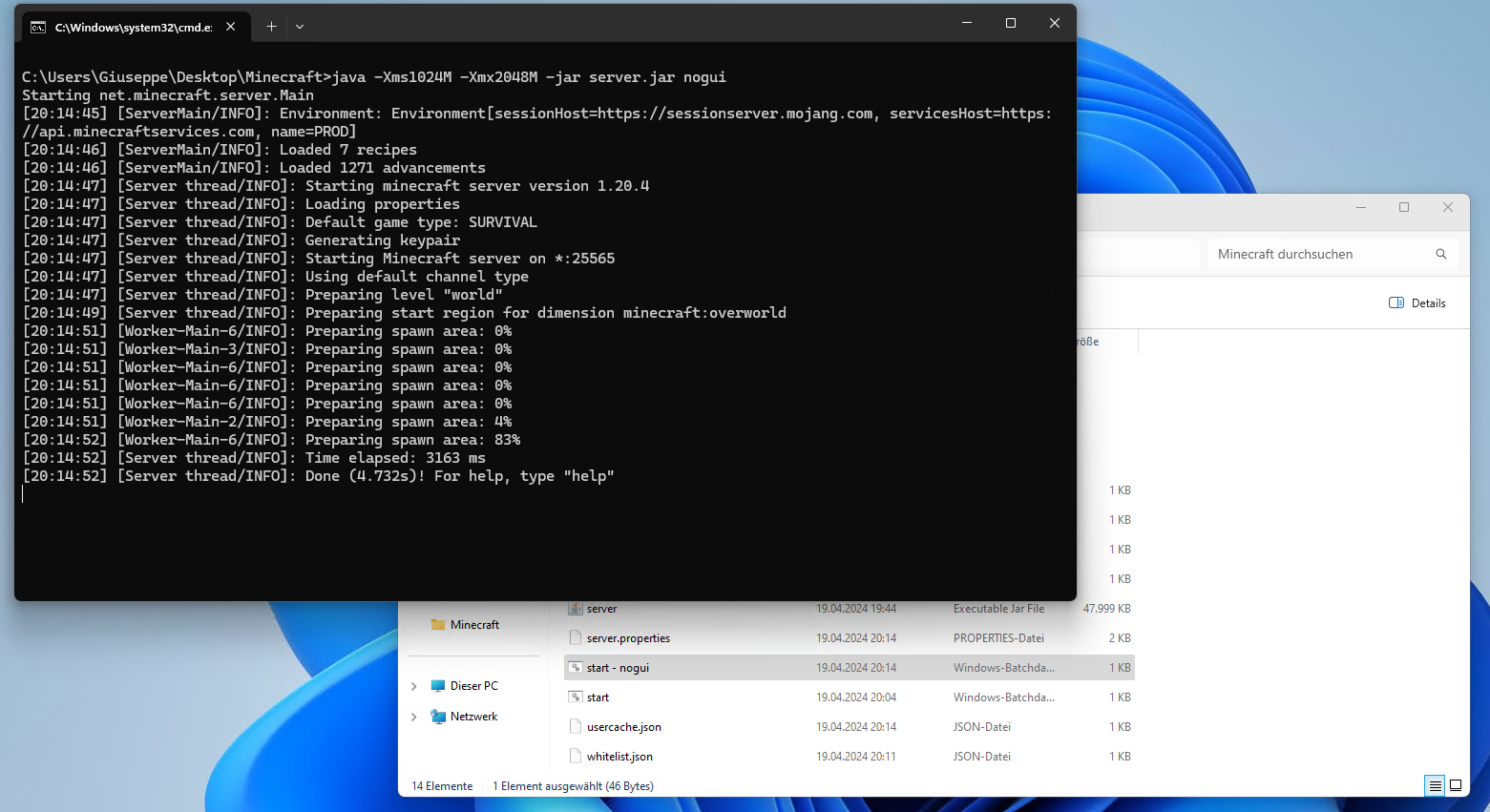Select the Minecraft folder in navigation pane
The image size is (1490, 812).
point(474,625)
